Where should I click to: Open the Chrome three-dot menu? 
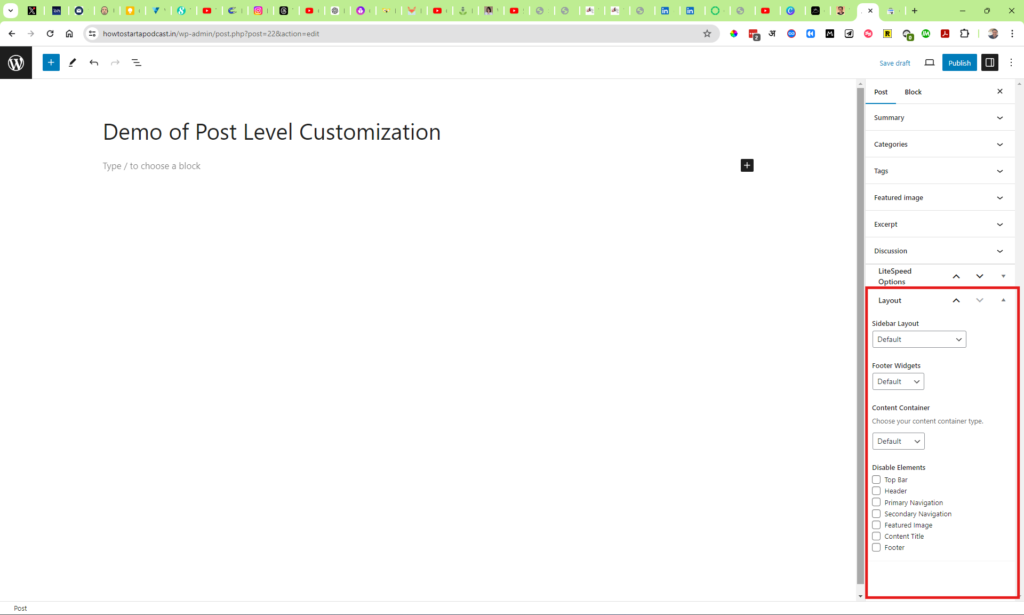click(1012, 33)
